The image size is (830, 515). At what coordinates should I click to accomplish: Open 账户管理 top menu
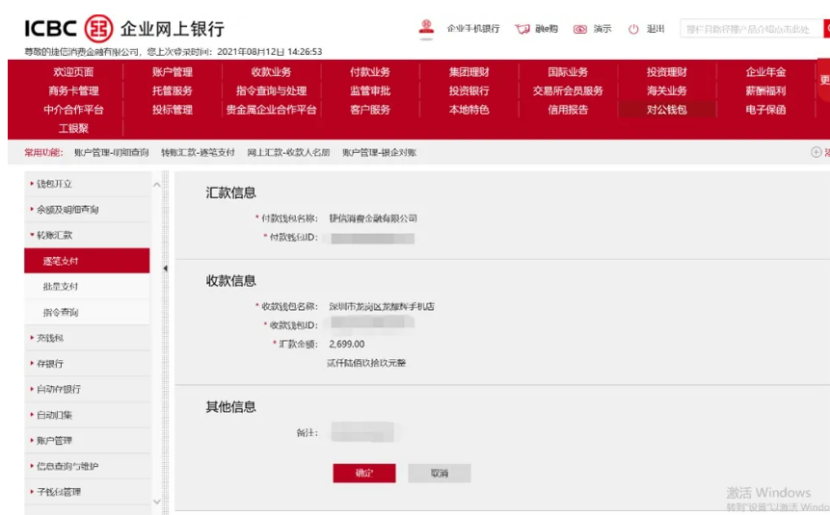pos(172,72)
